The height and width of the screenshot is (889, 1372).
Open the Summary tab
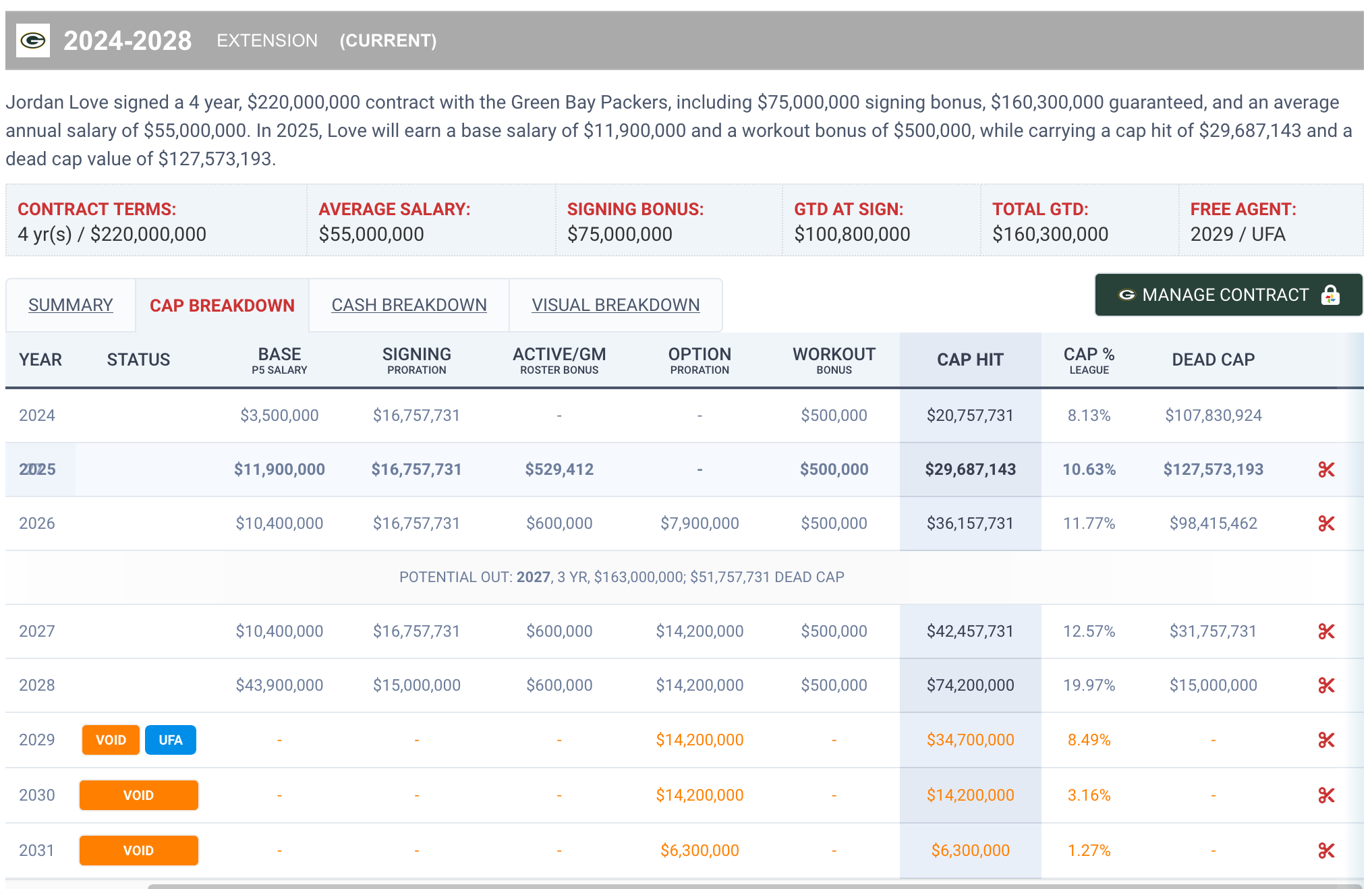coord(70,305)
